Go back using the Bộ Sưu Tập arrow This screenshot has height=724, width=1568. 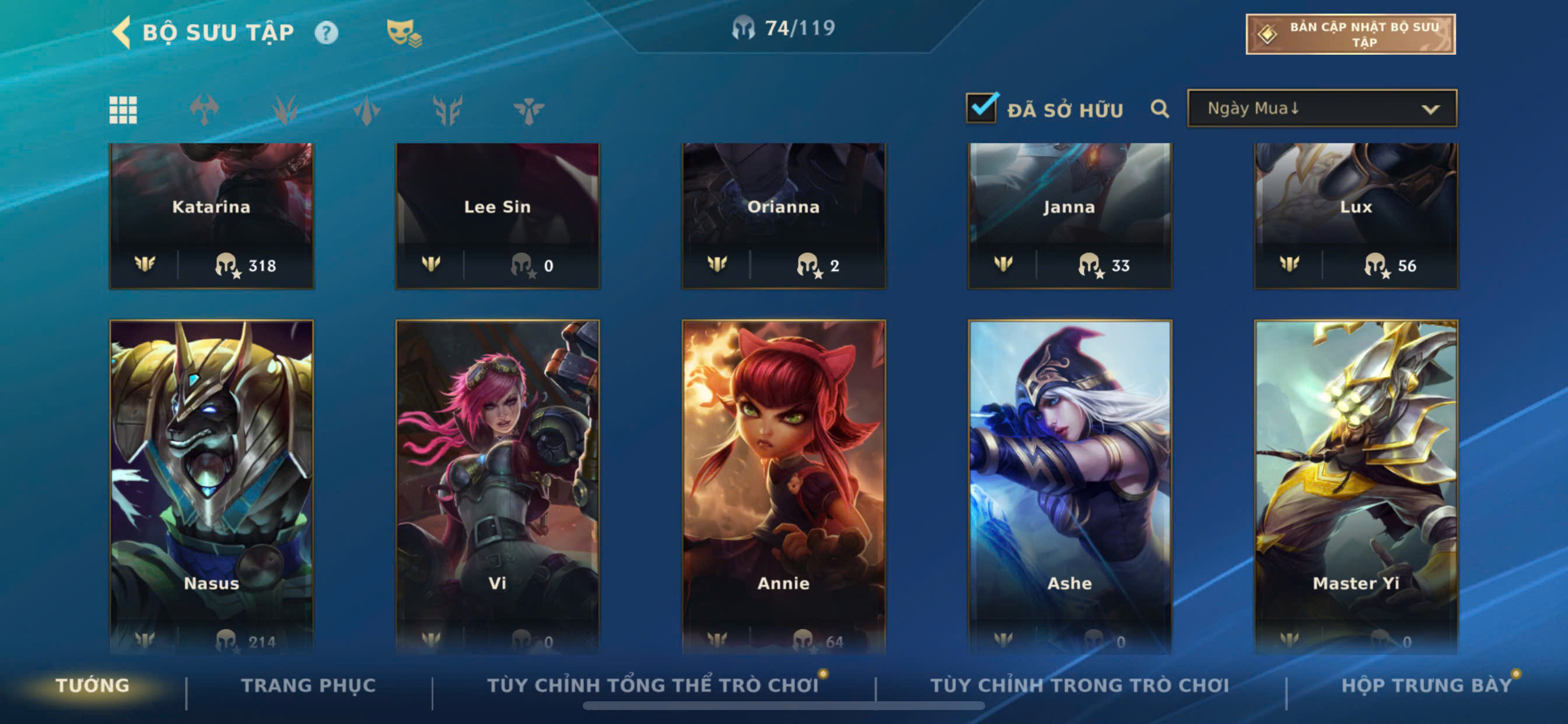click(122, 32)
